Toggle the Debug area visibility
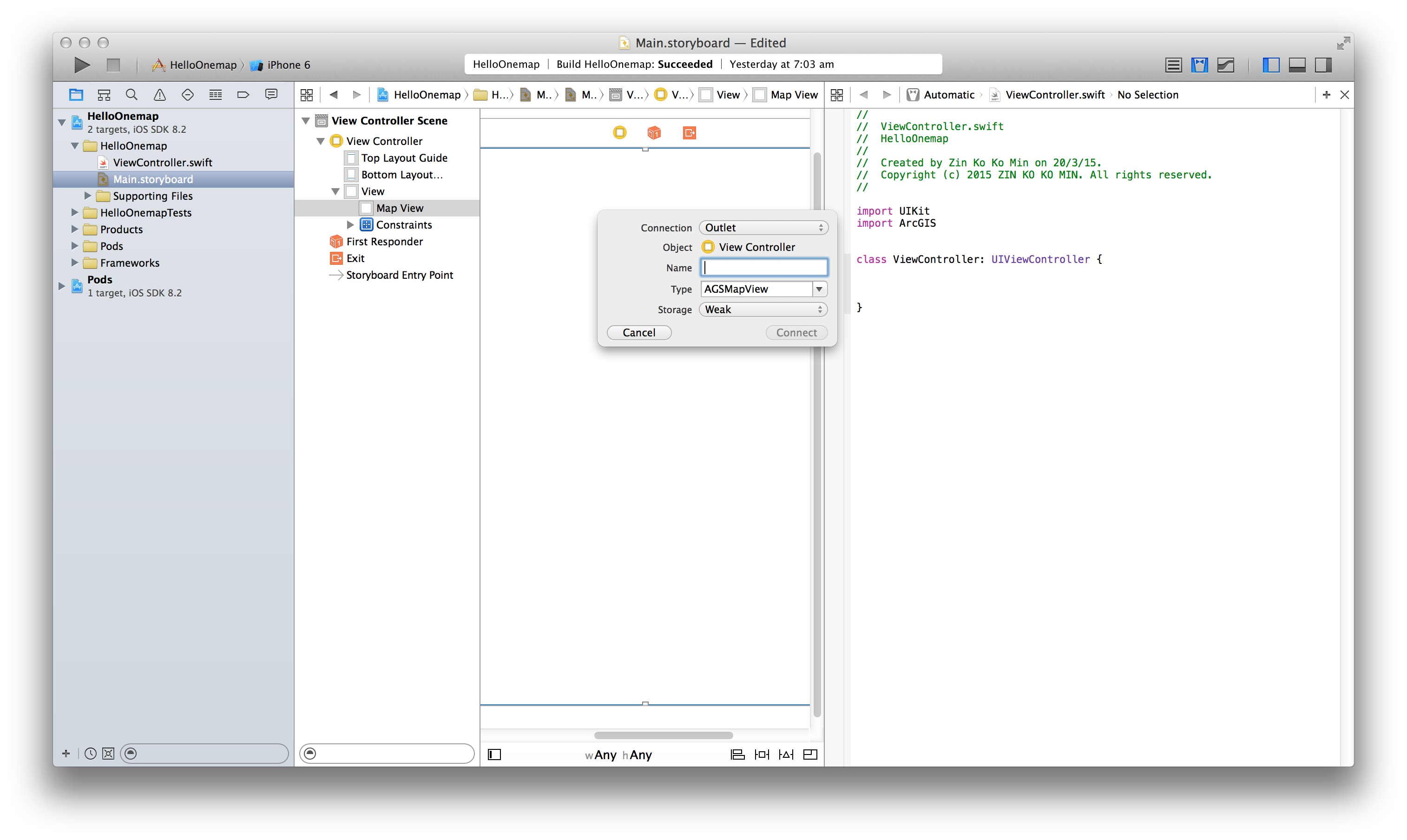This screenshot has width=1407, height=840. pos(1296,65)
